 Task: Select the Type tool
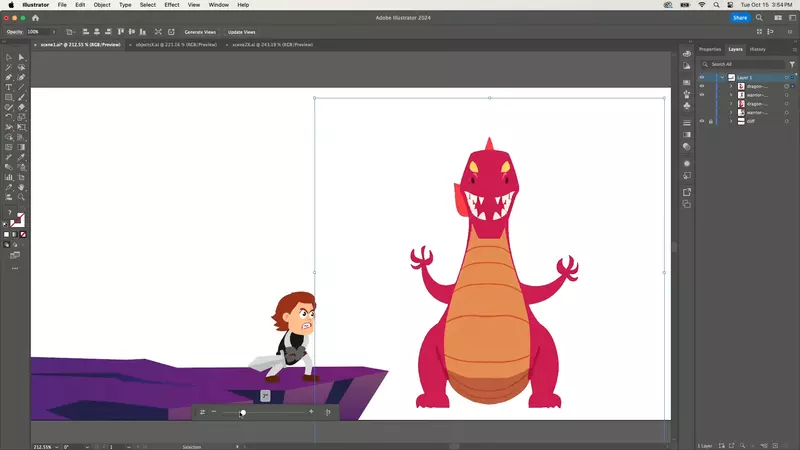pyautogui.click(x=9, y=87)
